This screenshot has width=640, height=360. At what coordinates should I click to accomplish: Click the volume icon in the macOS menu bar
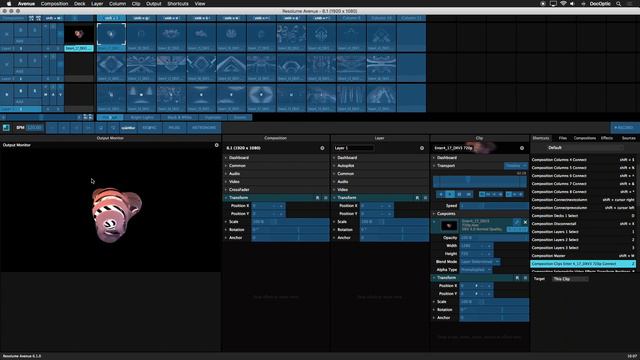[572, 4]
